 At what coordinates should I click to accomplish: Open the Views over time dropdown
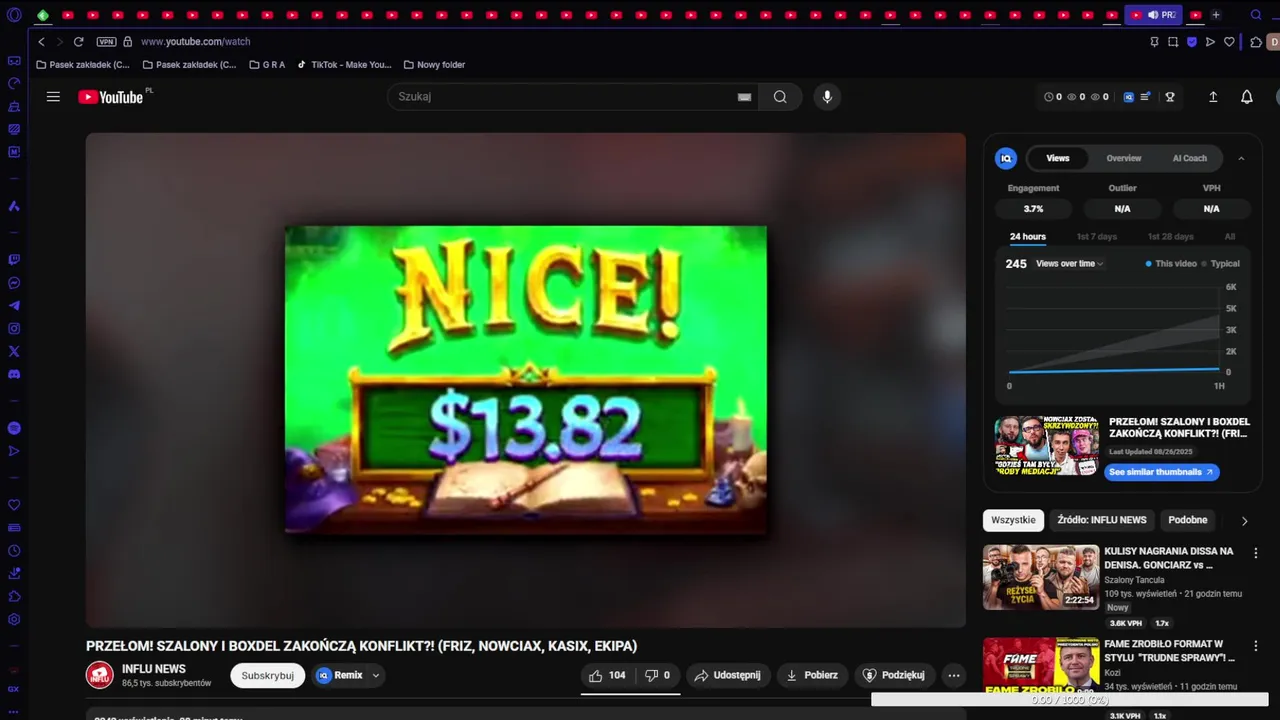[1069, 264]
